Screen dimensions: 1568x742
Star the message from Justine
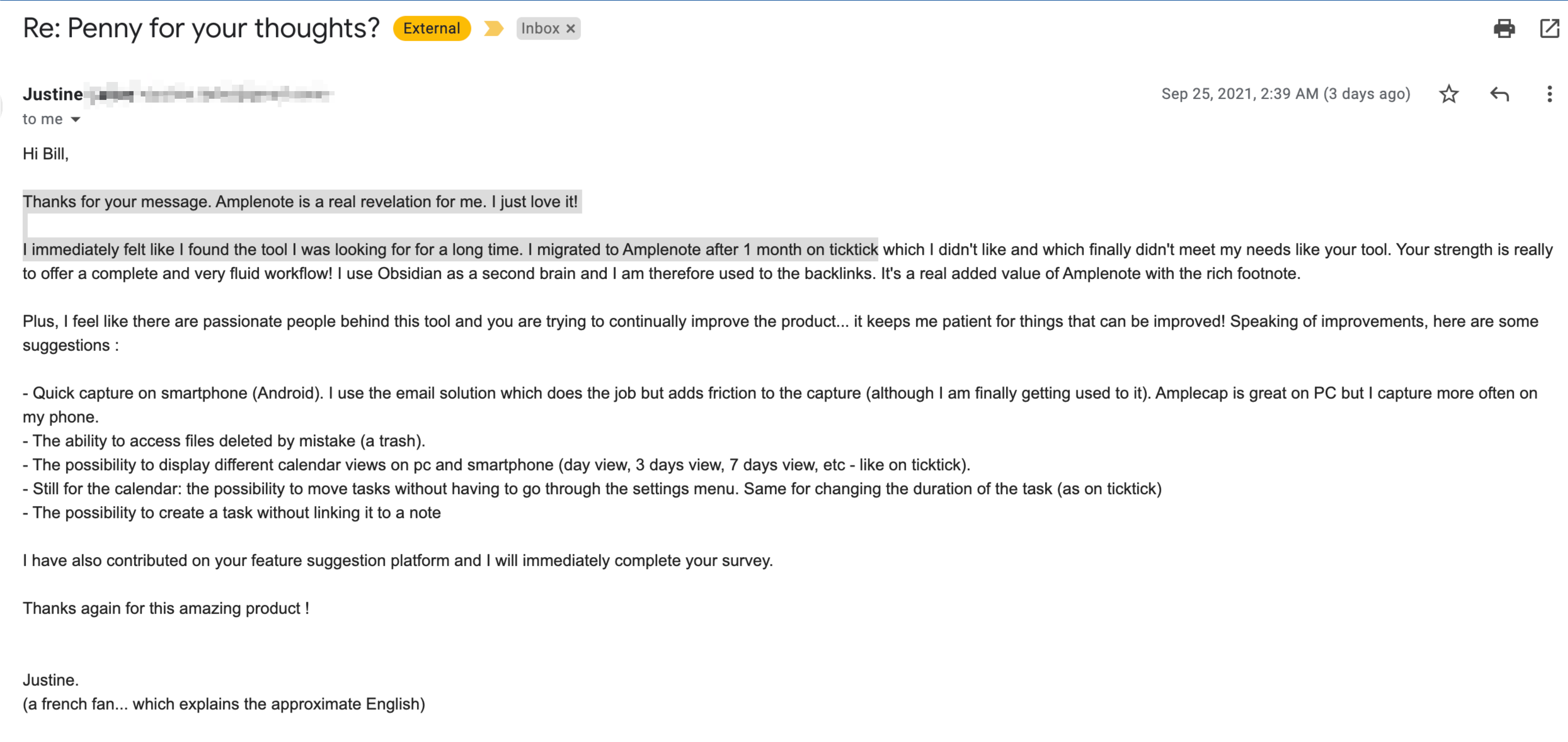click(1449, 94)
